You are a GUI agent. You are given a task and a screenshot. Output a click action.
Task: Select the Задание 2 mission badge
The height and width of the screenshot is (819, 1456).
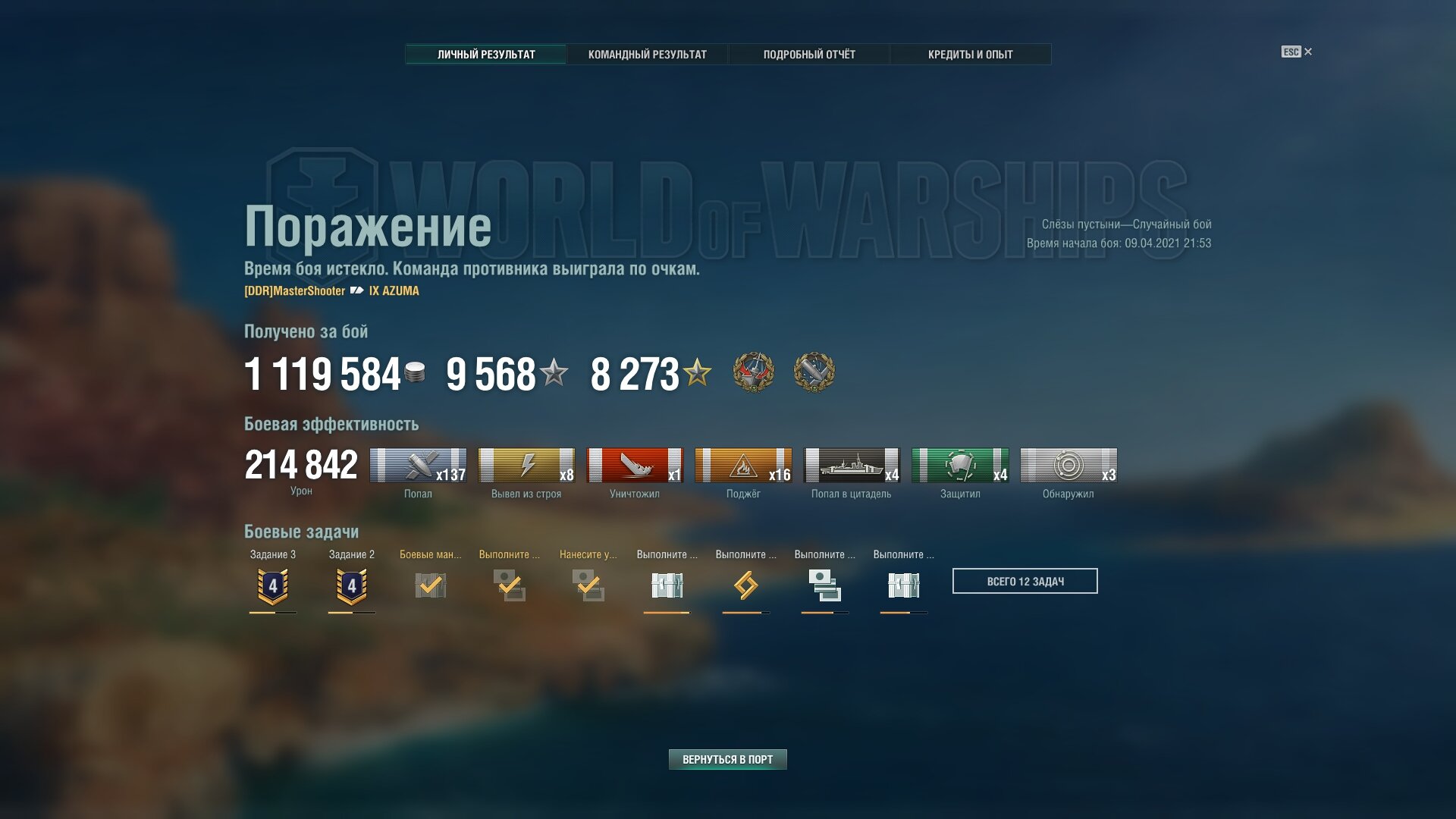pos(352,586)
